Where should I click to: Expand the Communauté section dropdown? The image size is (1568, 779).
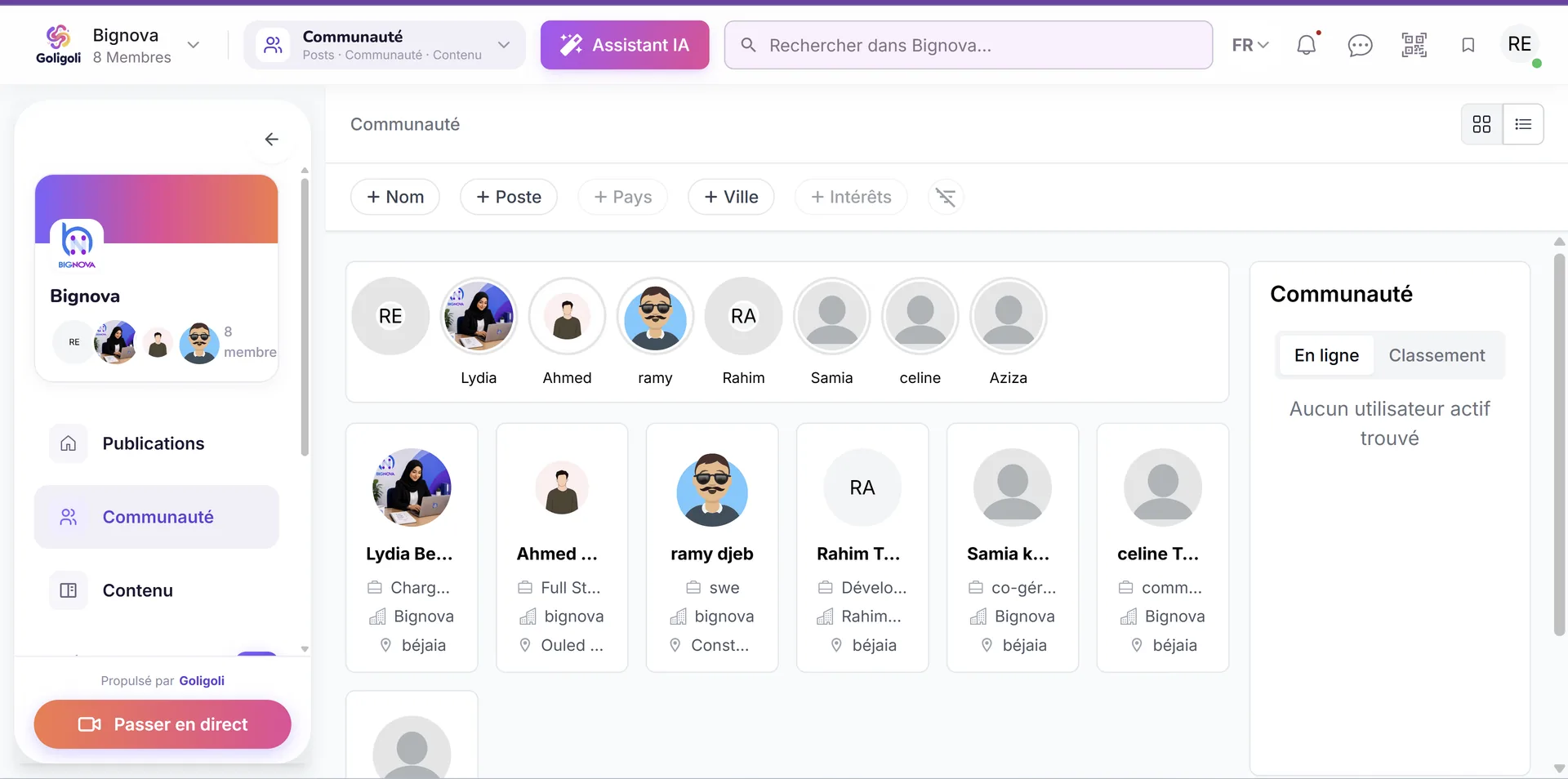tap(504, 45)
